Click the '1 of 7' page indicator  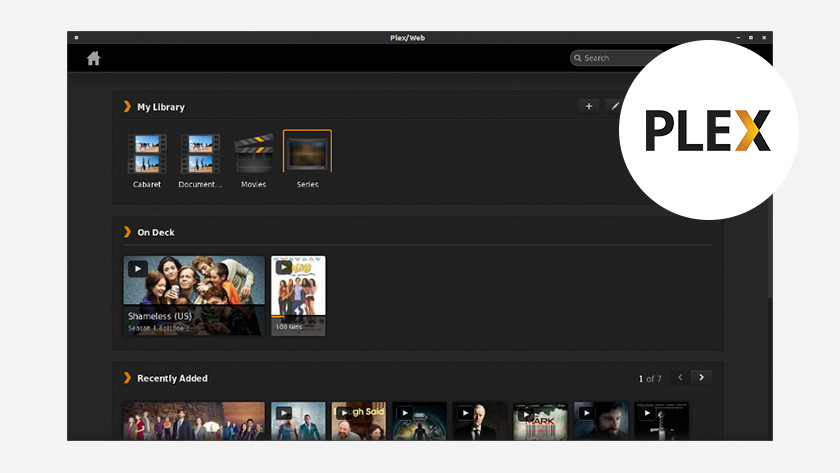650,379
